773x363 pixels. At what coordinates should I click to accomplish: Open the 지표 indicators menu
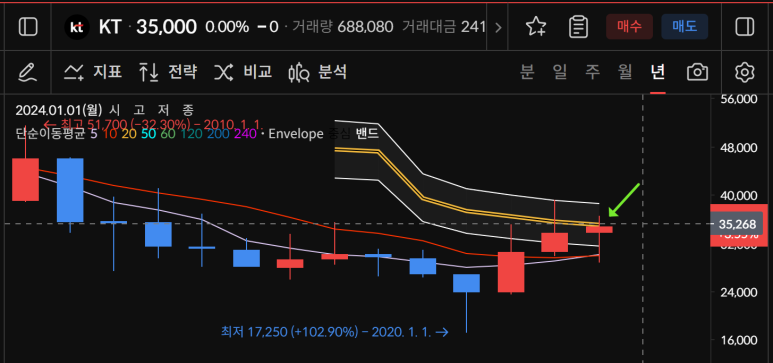93,73
